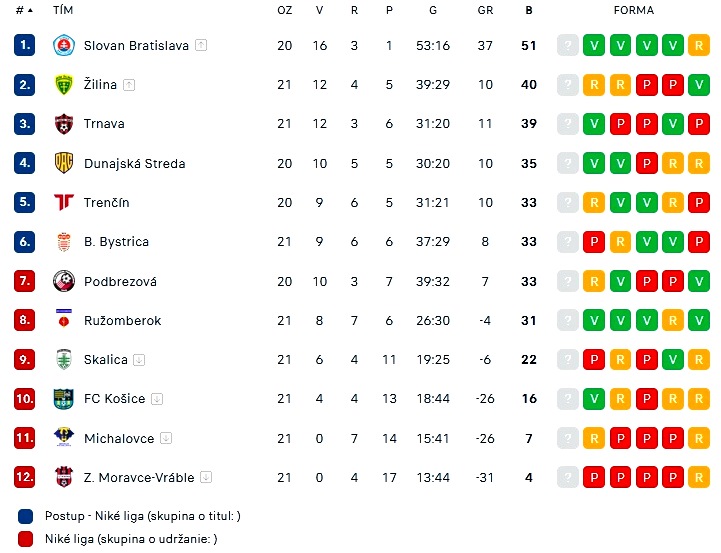
Task: Open the Z. Moravce-Vráble club badge
Action: (64, 477)
